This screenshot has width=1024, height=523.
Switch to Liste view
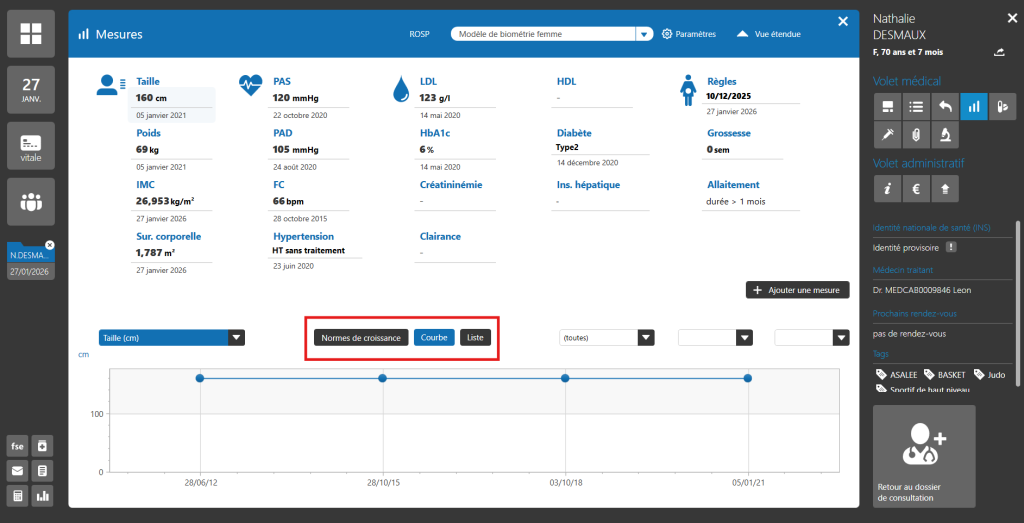(475, 338)
